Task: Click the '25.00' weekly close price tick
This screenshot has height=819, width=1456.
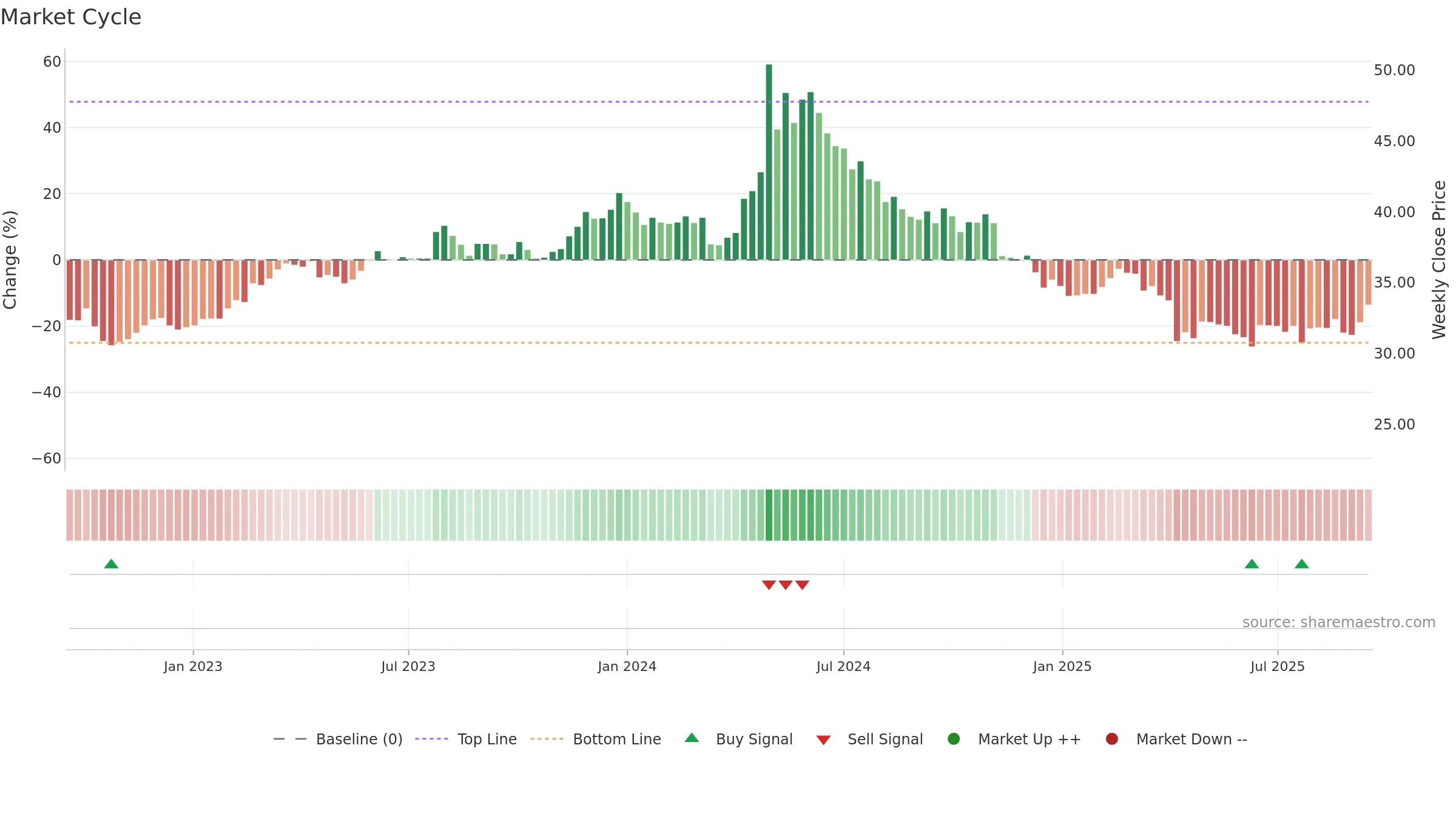Action: pyautogui.click(x=1394, y=425)
